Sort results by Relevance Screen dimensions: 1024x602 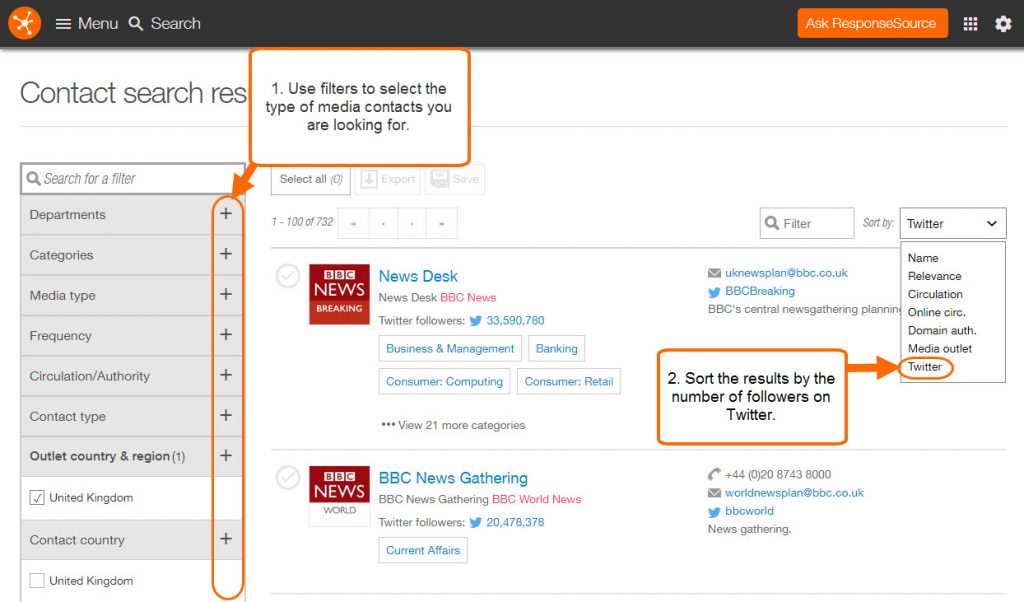click(x=935, y=276)
